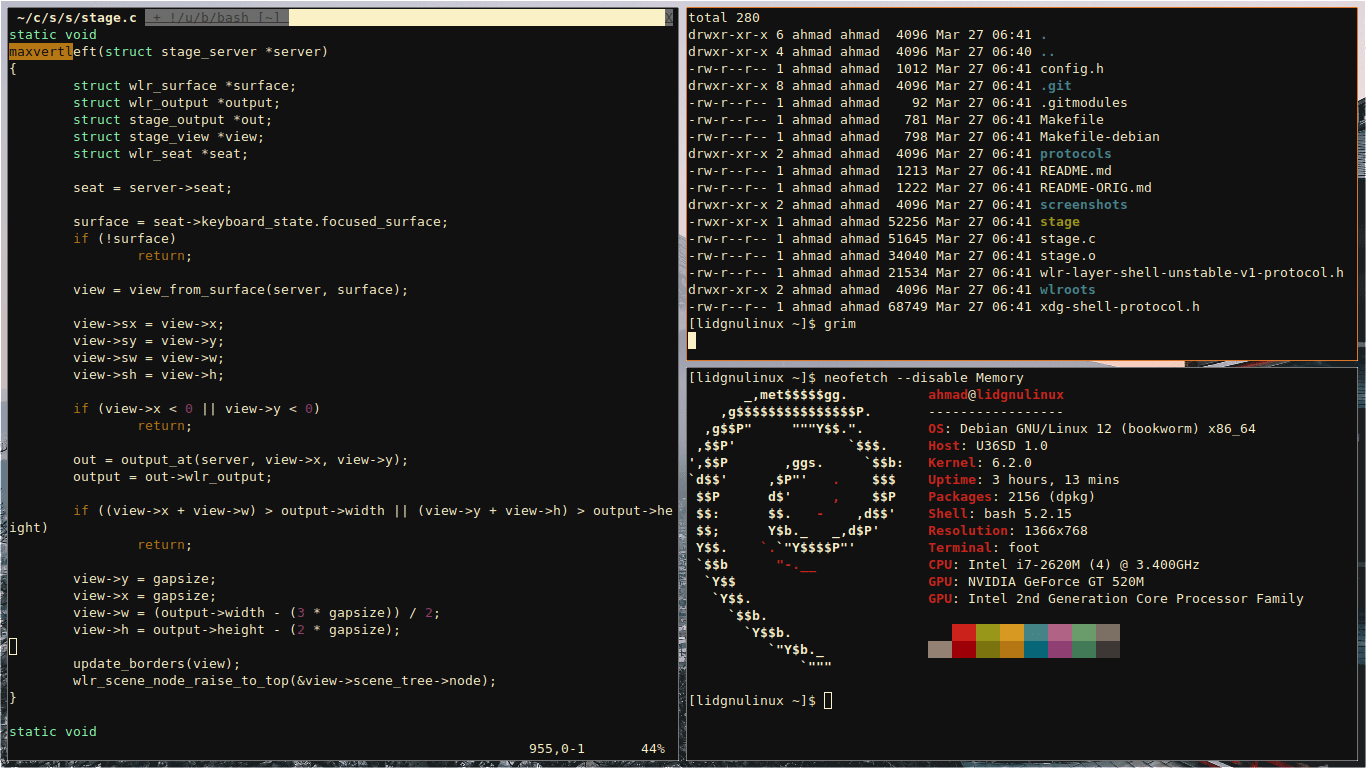Viewport: 1366px width, 768px height.
Task: Click the Shell bash 5.2.15 line
Action: click(x=1000, y=513)
